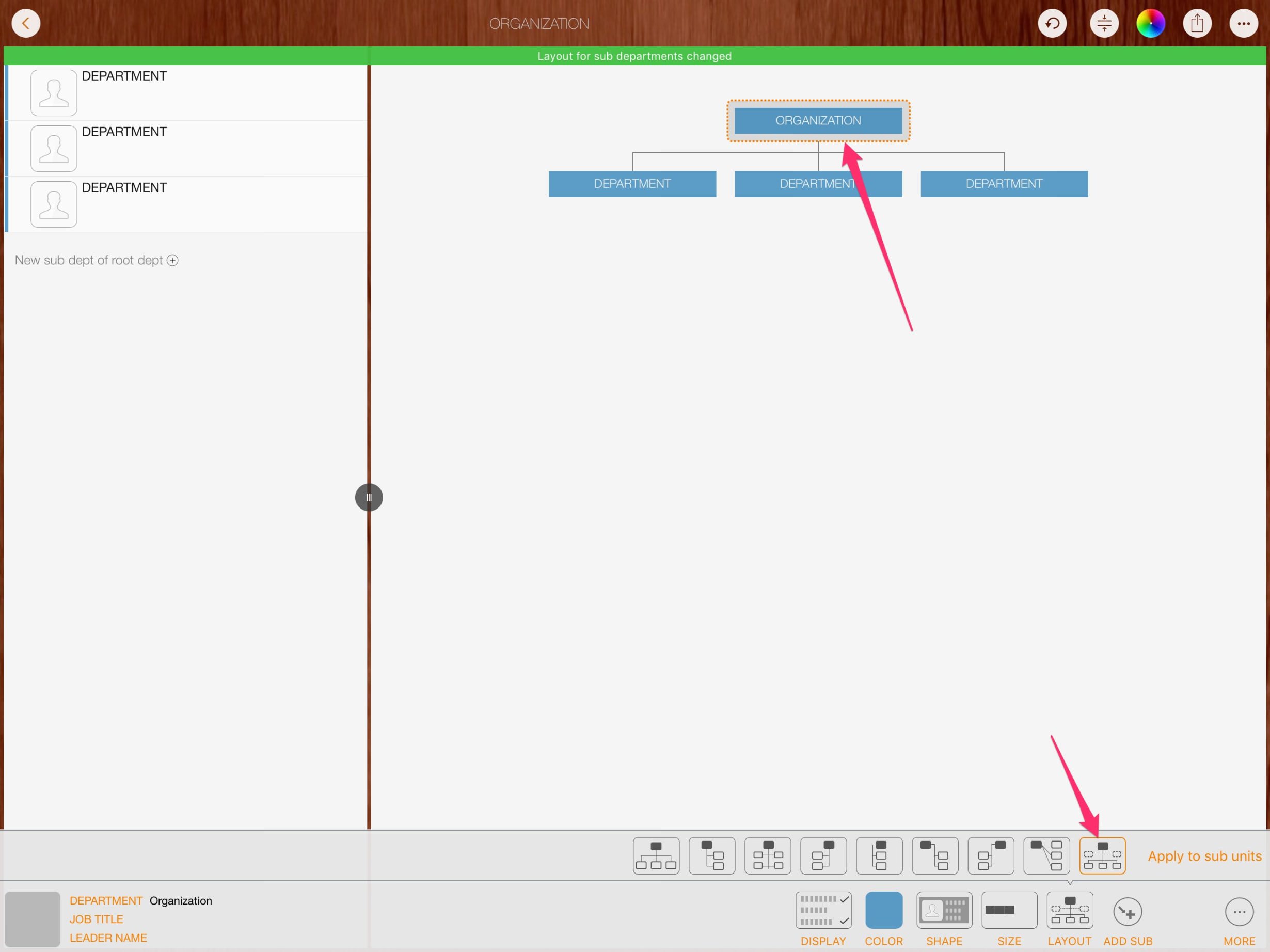Click the ADD SUB icon
Viewport: 1270px width, 952px height.
point(1127,912)
